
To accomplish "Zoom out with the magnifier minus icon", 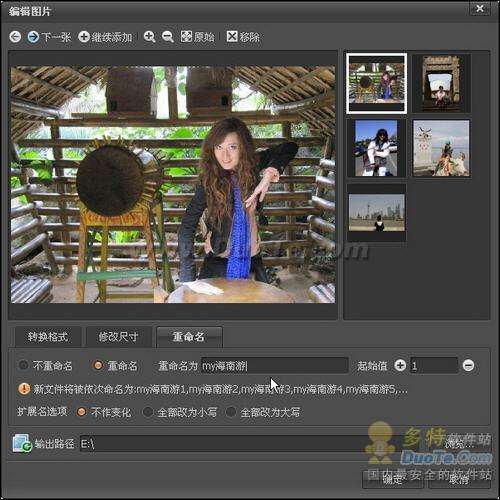I will coord(168,37).
